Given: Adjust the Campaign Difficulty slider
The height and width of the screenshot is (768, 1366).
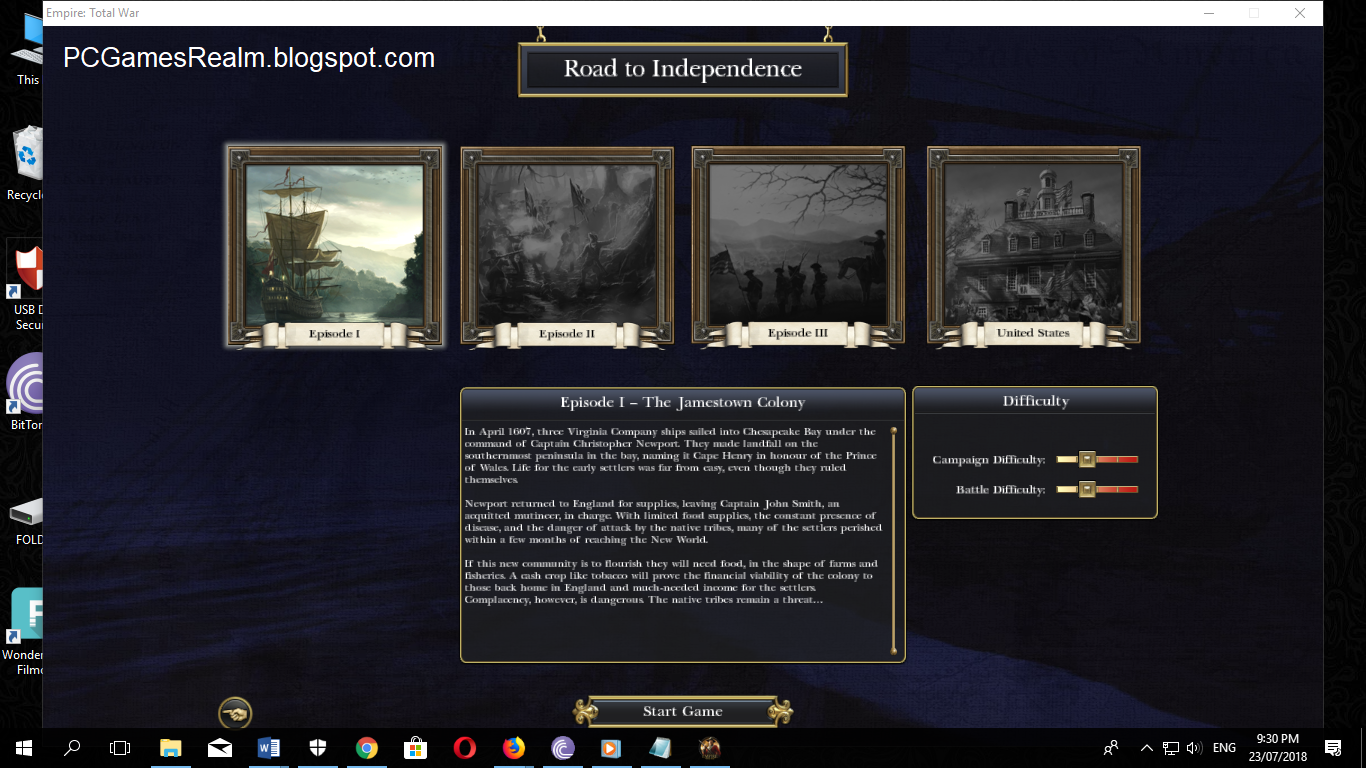Looking at the screenshot, I should tap(1097, 460).
